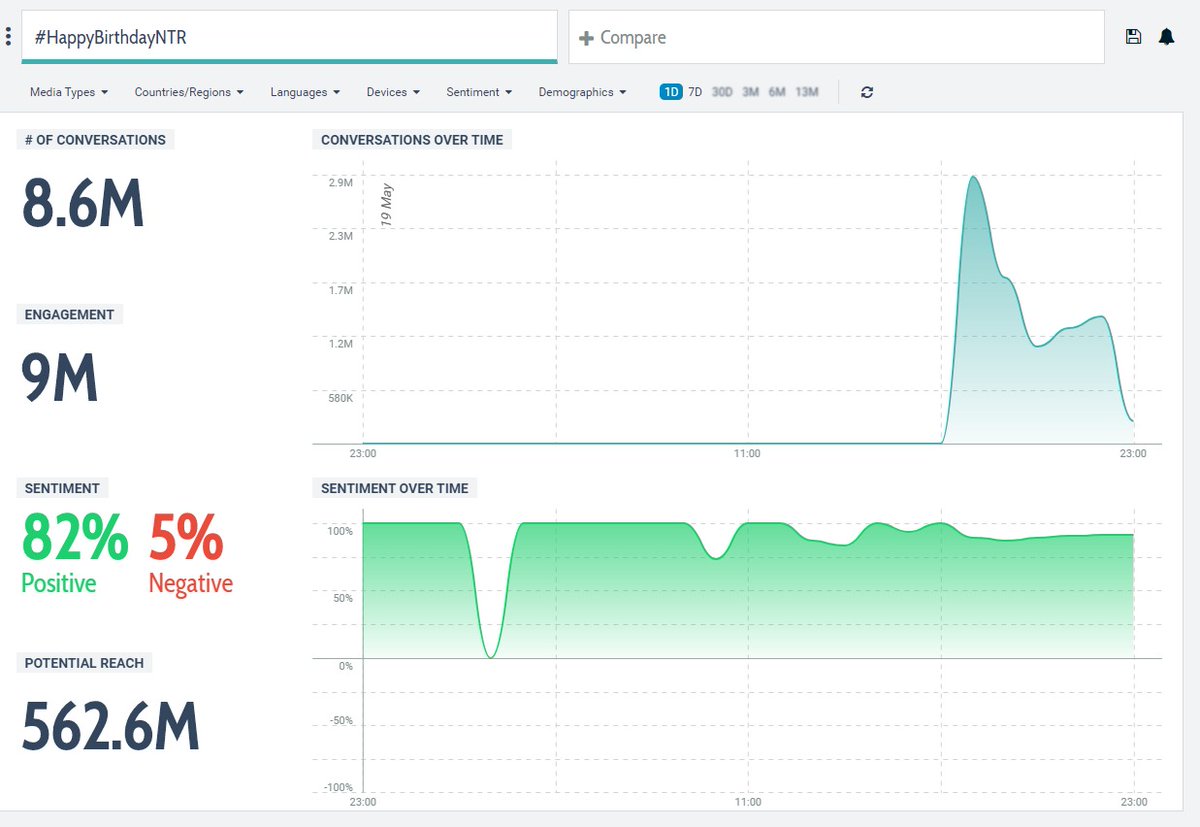Screen dimensions: 1200x827
Task: Click the SENTIMENT OVER TIME heading
Action: [x=394, y=488]
